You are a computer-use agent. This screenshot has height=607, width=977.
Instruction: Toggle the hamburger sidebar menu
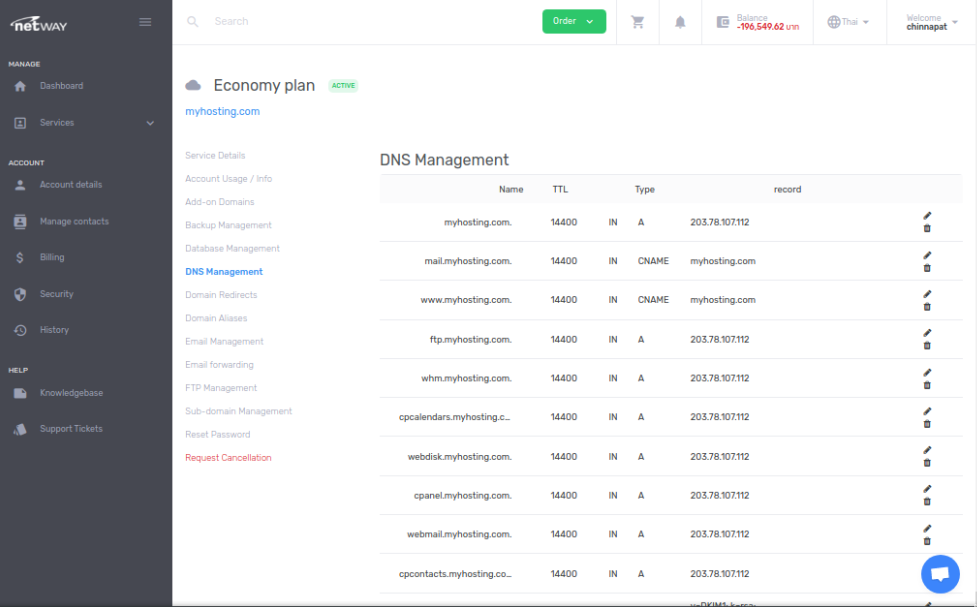145,22
